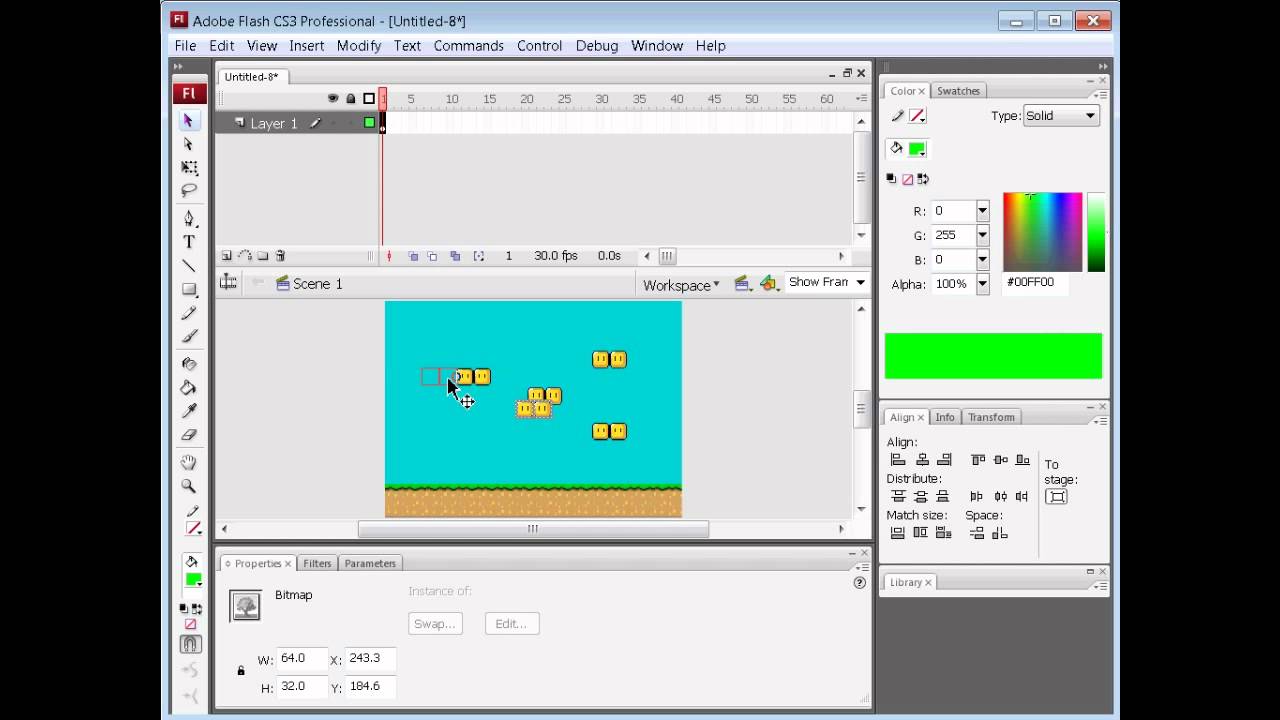Click the Swap... button
1280x720 pixels.
435,624
